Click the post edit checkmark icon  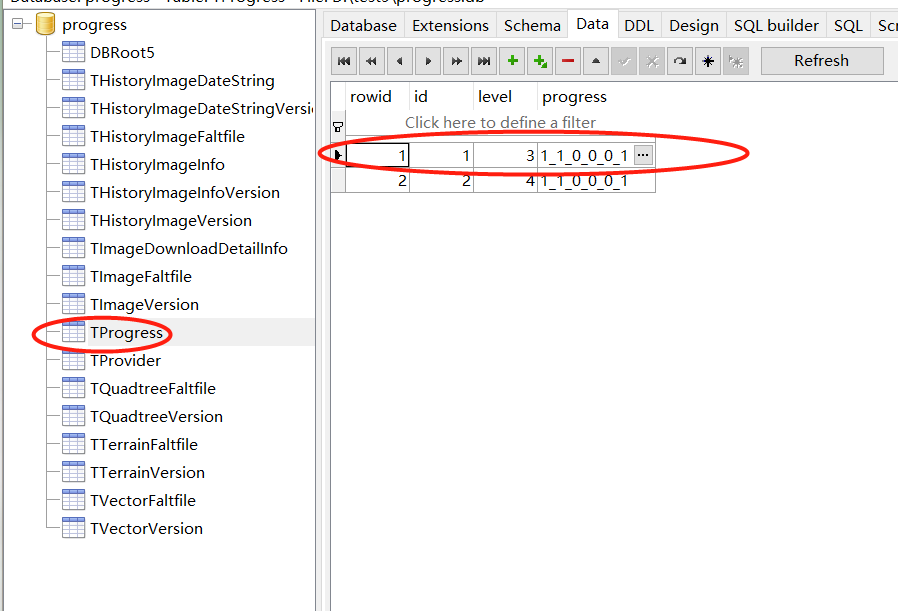coord(624,61)
